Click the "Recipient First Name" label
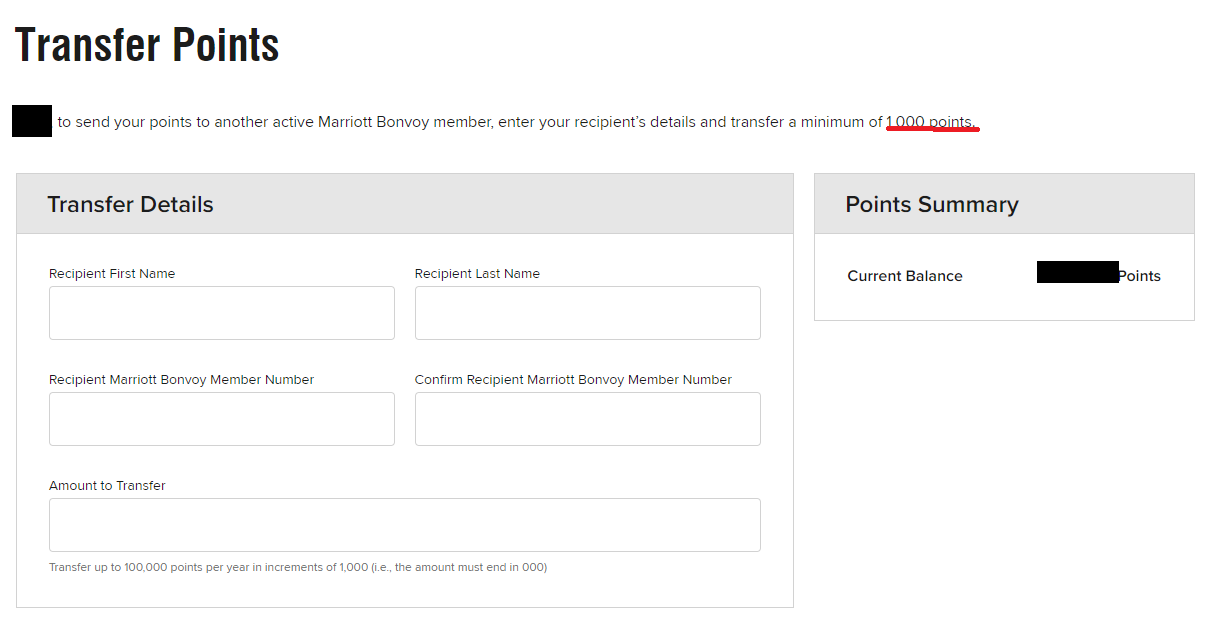 pyautogui.click(x=112, y=274)
